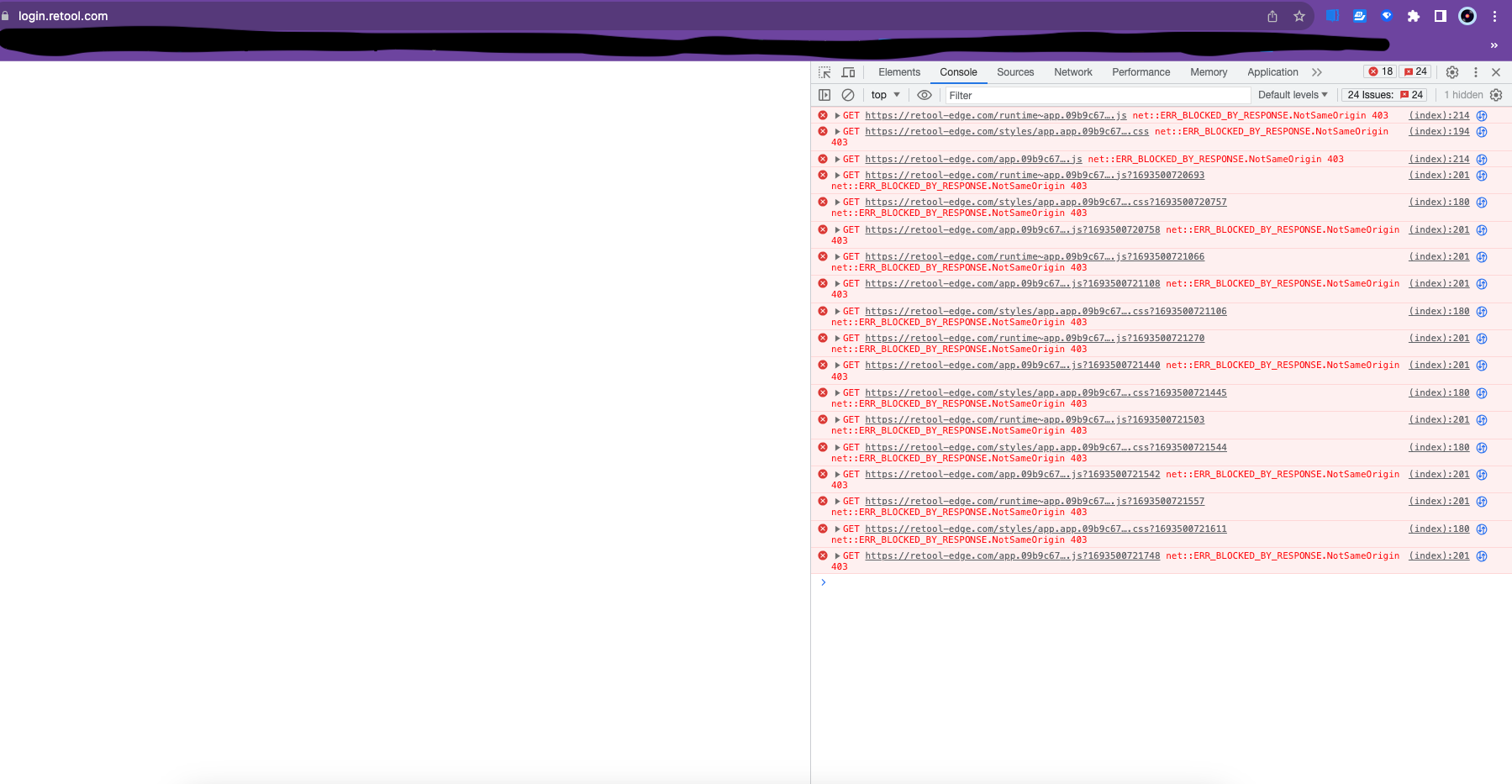Open the JavaScript context dropdown labeled top

884,95
